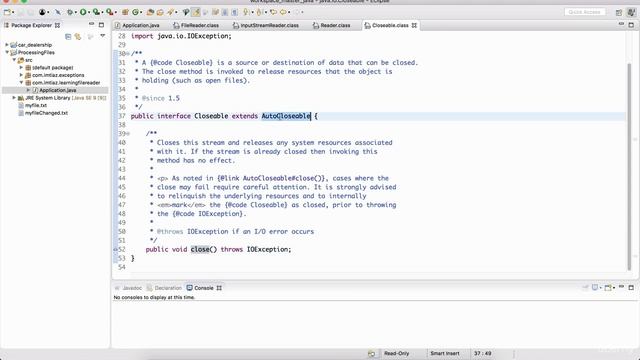Click the New Java Package icon
The image size is (640, 360).
tap(125, 12)
